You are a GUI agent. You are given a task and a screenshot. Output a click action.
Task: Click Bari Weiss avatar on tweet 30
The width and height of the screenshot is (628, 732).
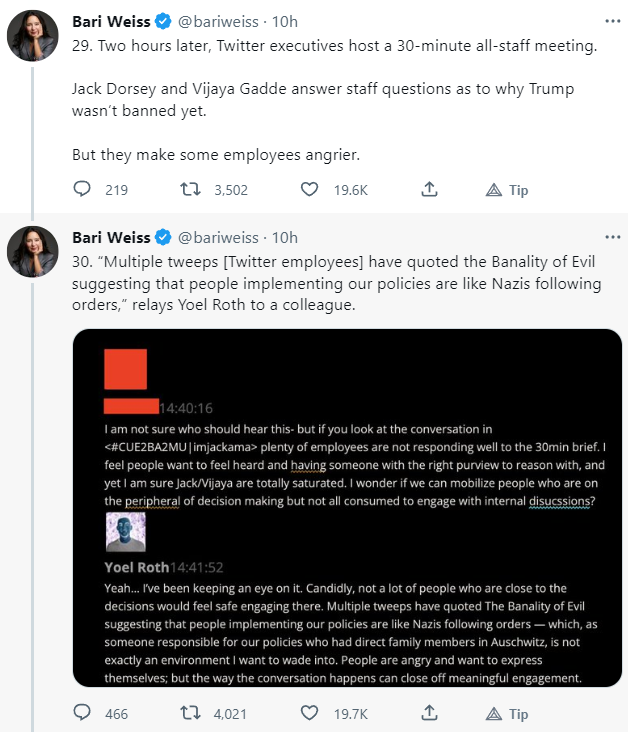point(32,251)
